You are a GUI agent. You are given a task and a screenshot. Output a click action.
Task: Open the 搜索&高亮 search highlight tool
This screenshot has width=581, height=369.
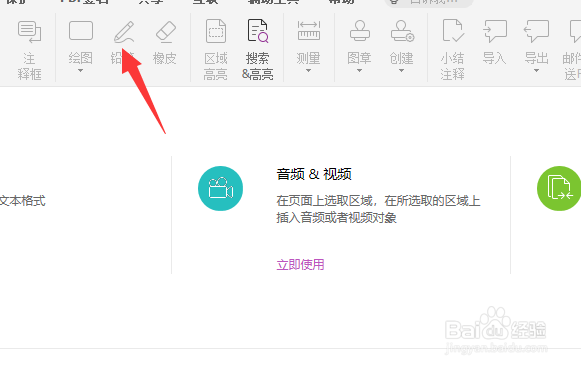click(x=258, y=50)
